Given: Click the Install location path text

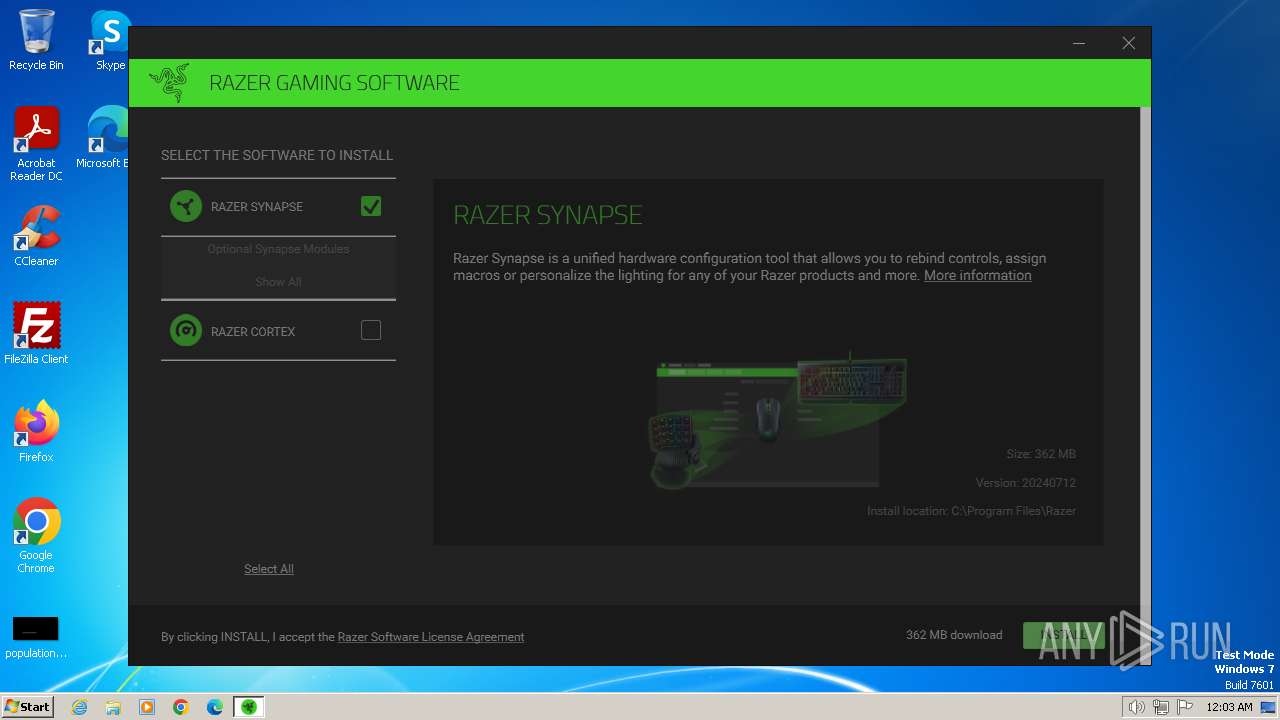Looking at the screenshot, I should click(971, 511).
